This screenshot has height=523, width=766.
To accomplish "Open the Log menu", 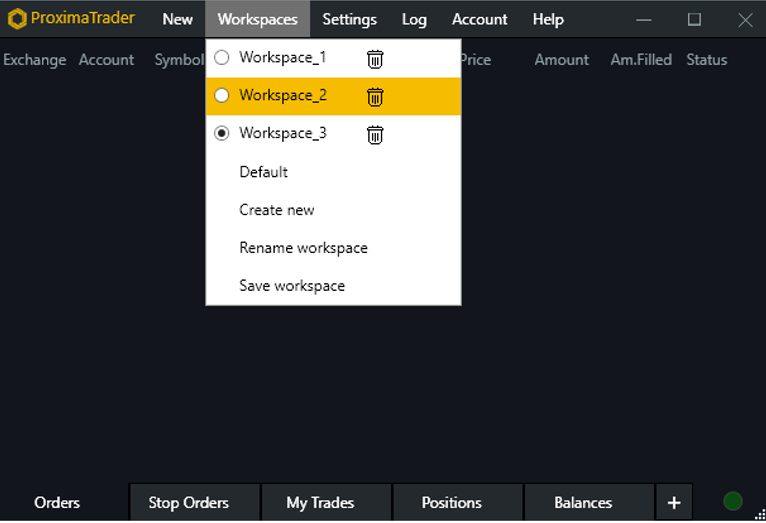I will (x=414, y=19).
